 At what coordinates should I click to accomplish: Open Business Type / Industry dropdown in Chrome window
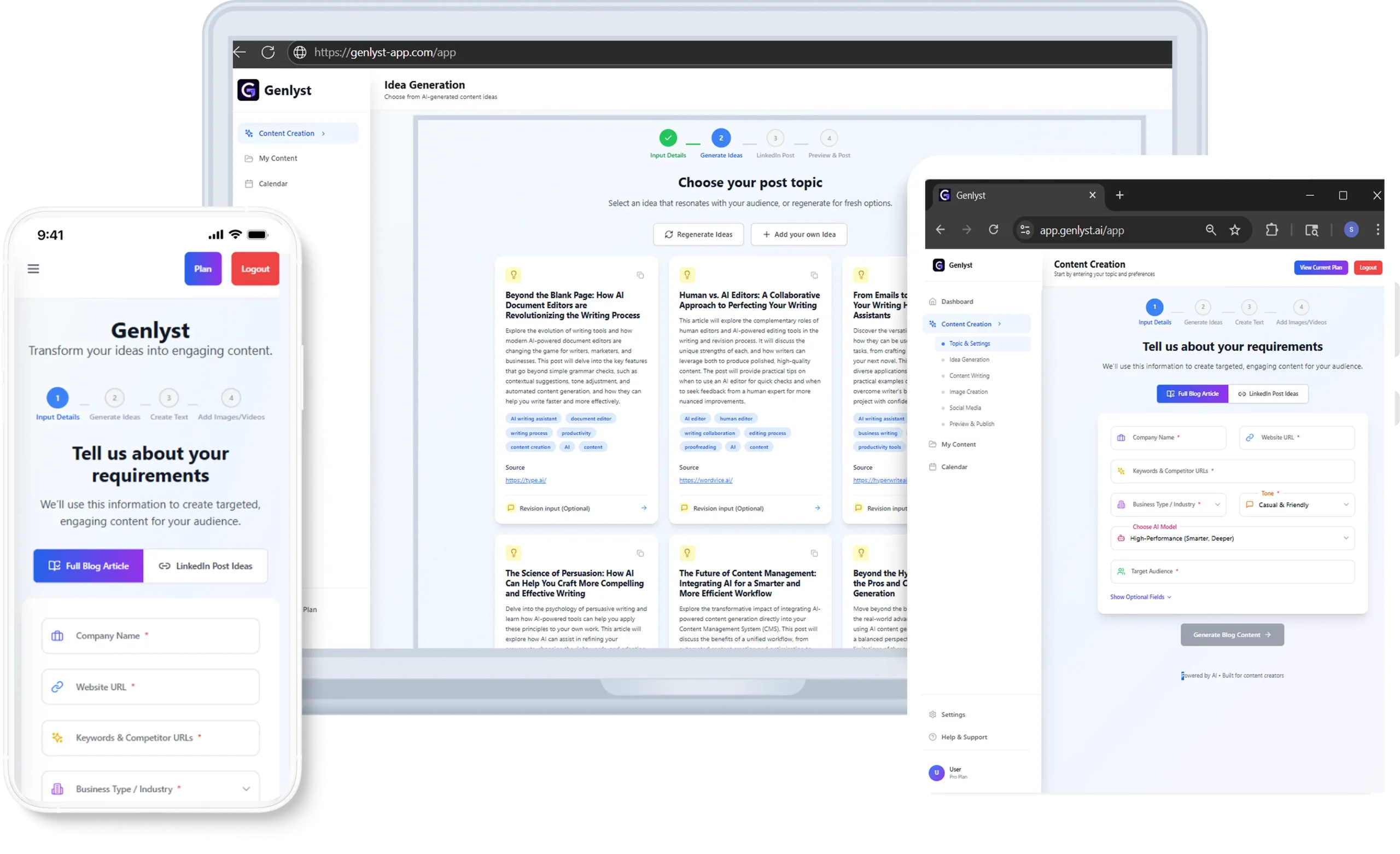pos(1168,504)
